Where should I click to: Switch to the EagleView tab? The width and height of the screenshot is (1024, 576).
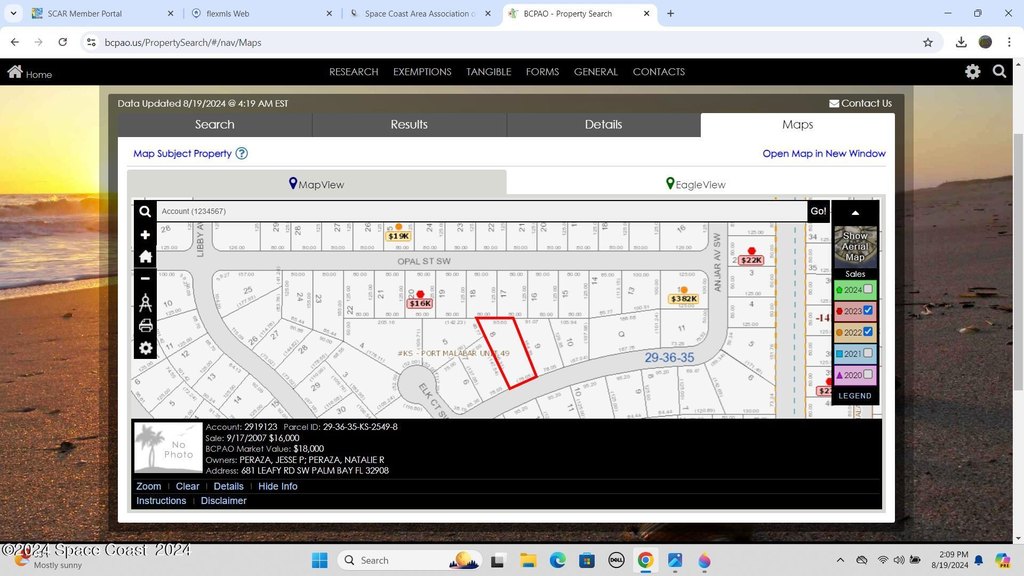coord(695,184)
